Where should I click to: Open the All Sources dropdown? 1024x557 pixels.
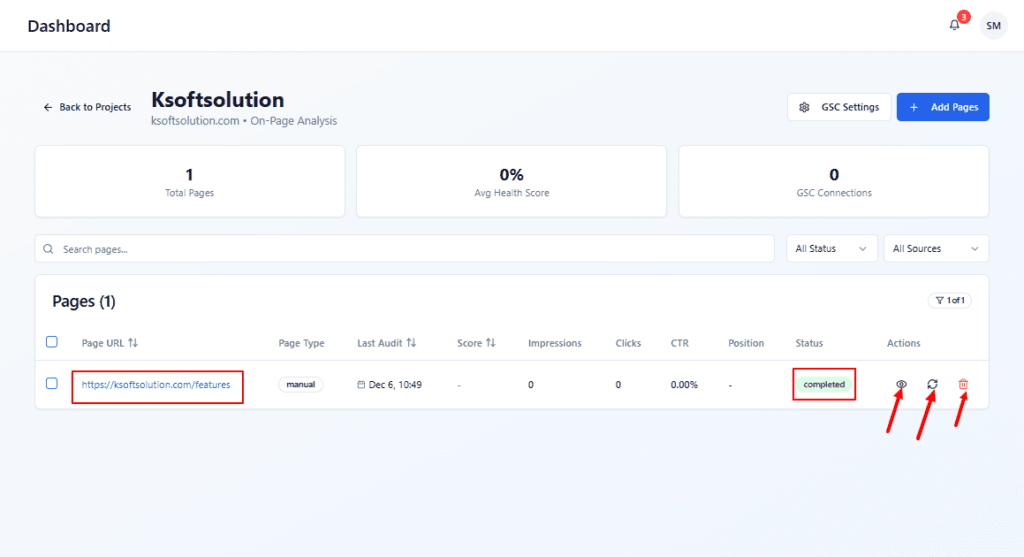[936, 249]
